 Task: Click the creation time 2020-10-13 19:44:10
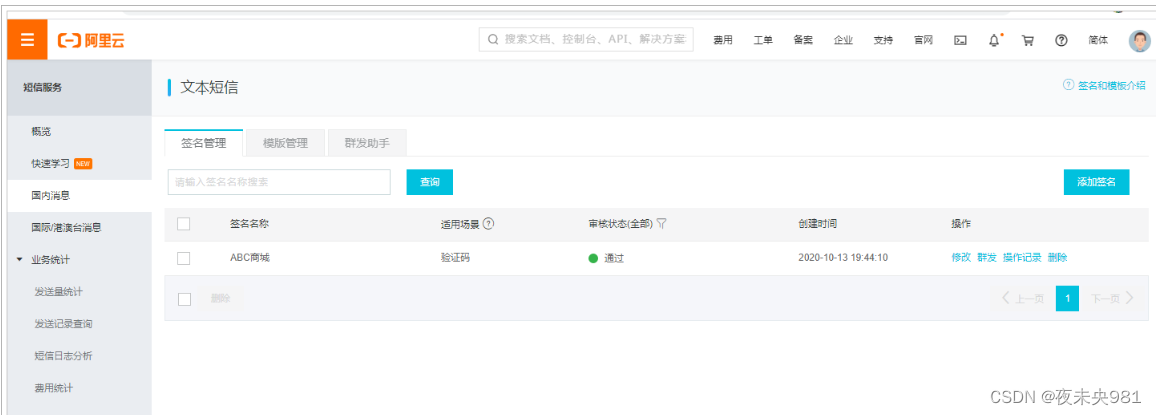(843, 258)
